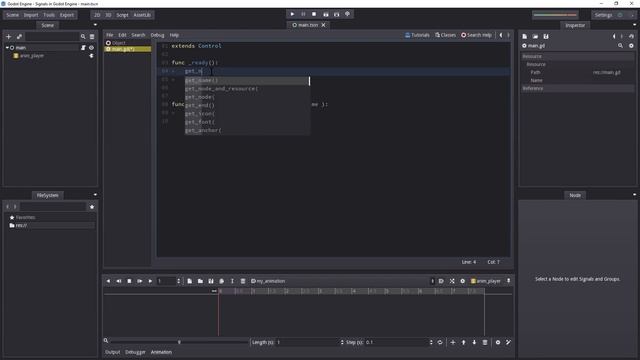This screenshot has width=640, height=360.
Task: Open script editor Help menu
Action: (174, 35)
